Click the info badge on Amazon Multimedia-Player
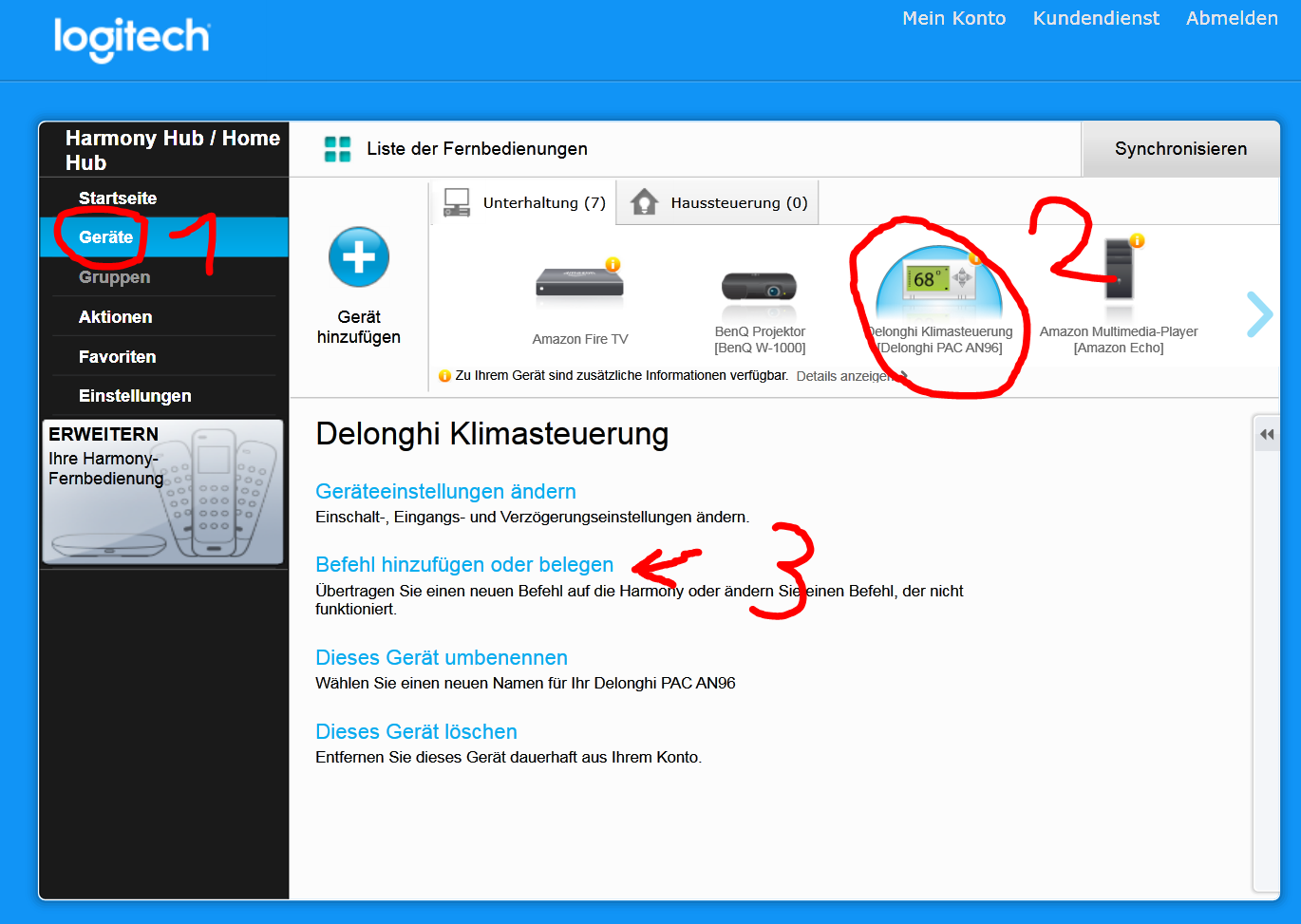Screen dimensions: 1301x924 (1137, 241)
